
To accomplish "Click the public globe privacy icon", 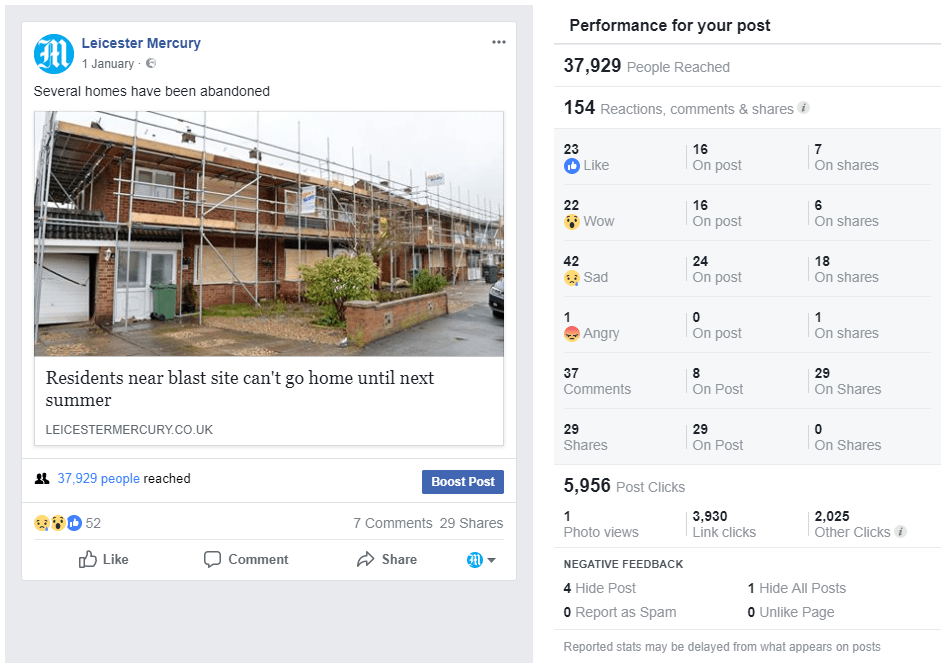I will coord(151,64).
